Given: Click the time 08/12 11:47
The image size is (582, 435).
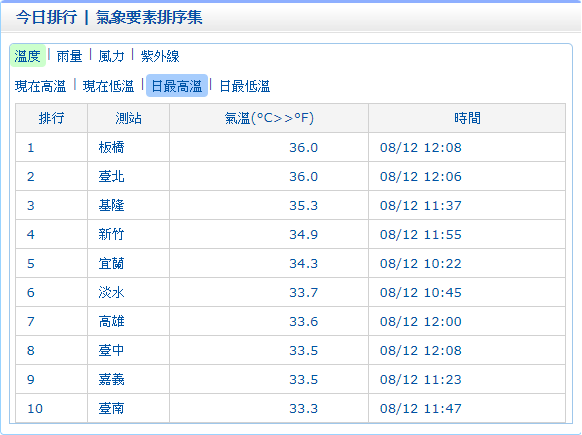Looking at the screenshot, I should pos(421,409).
